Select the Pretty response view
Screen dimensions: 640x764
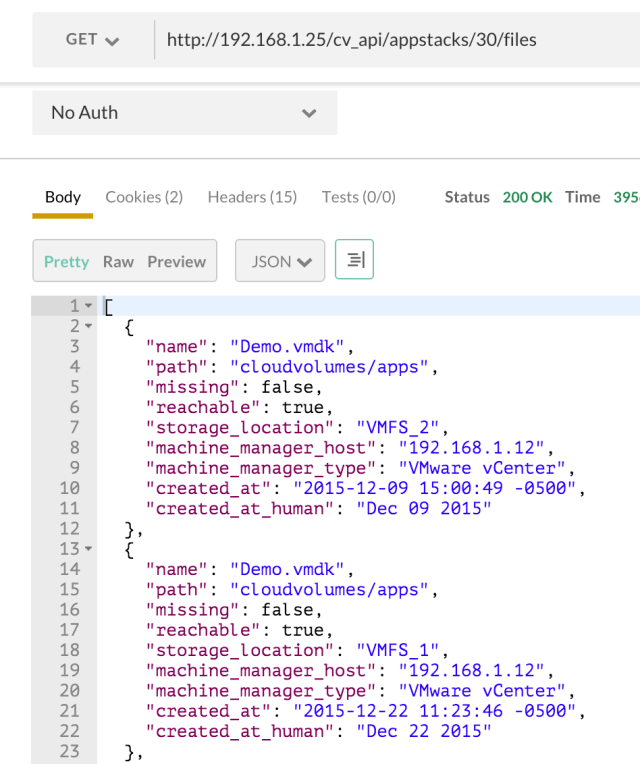click(66, 262)
